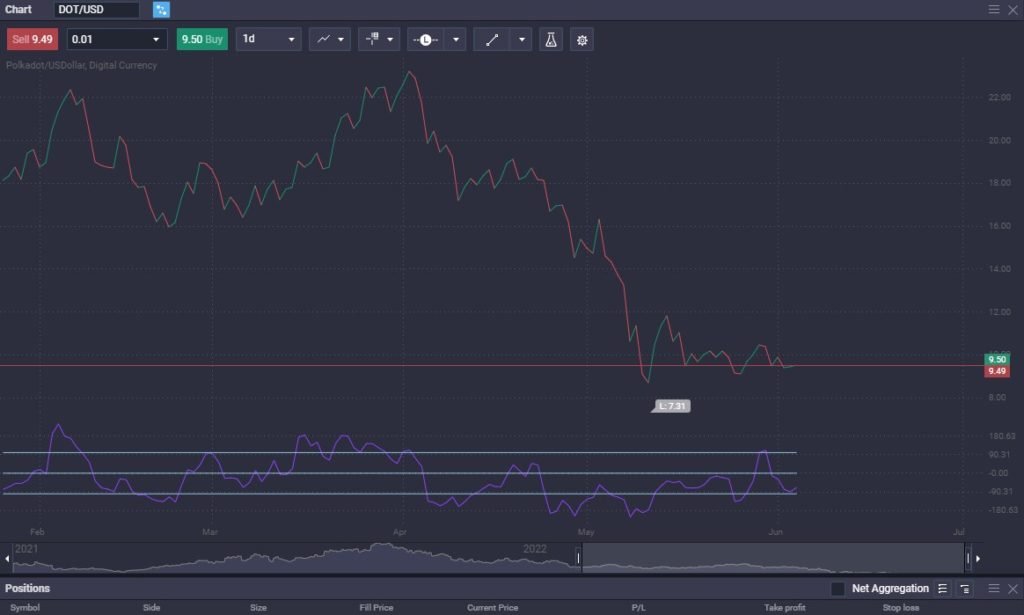1024x615 pixels.
Task: Click the DOT/USD symbol input field
Action: (96, 10)
